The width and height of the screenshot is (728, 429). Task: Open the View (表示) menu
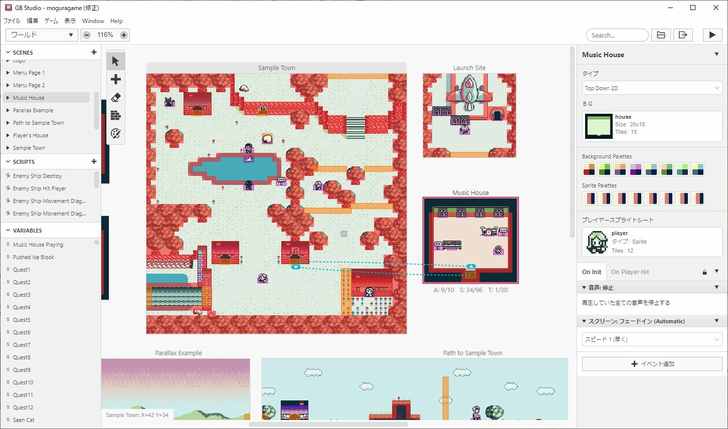click(x=70, y=21)
